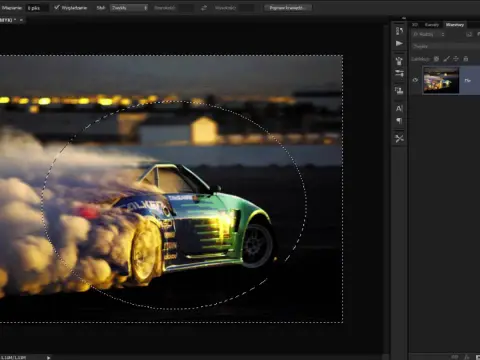Image resolution: width=480 pixels, height=360 pixels.
Task: Open the Styl dropdown set to Zwykły
Action: click(129, 8)
